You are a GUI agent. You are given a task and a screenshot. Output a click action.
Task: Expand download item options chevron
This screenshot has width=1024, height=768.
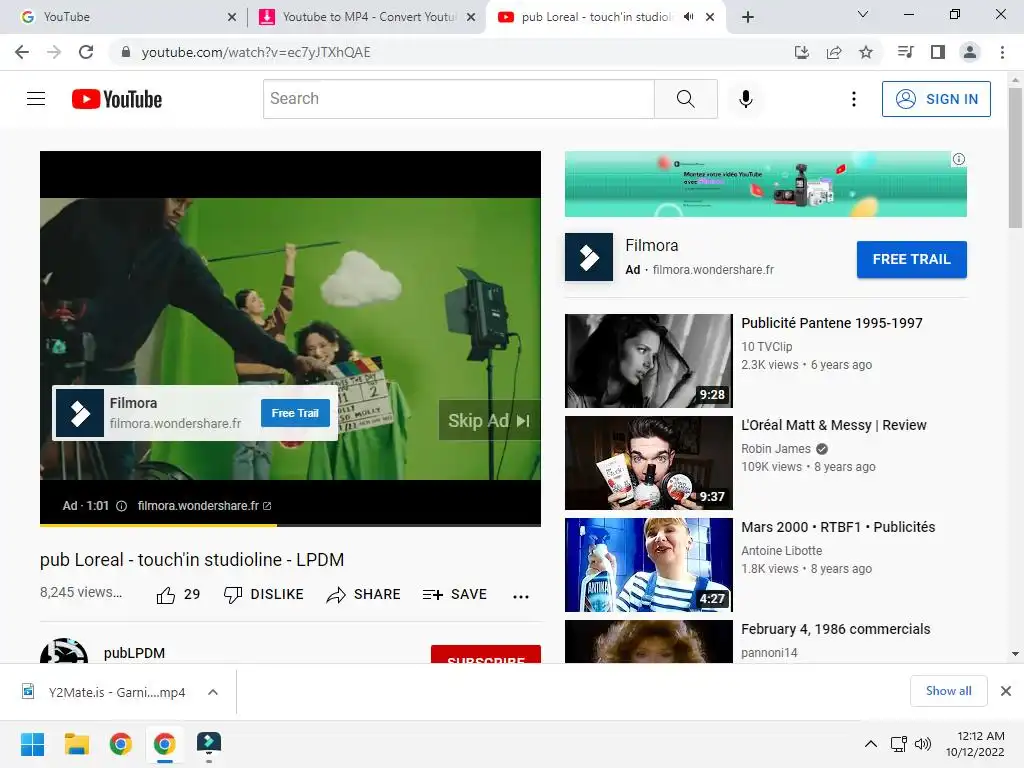click(x=213, y=692)
